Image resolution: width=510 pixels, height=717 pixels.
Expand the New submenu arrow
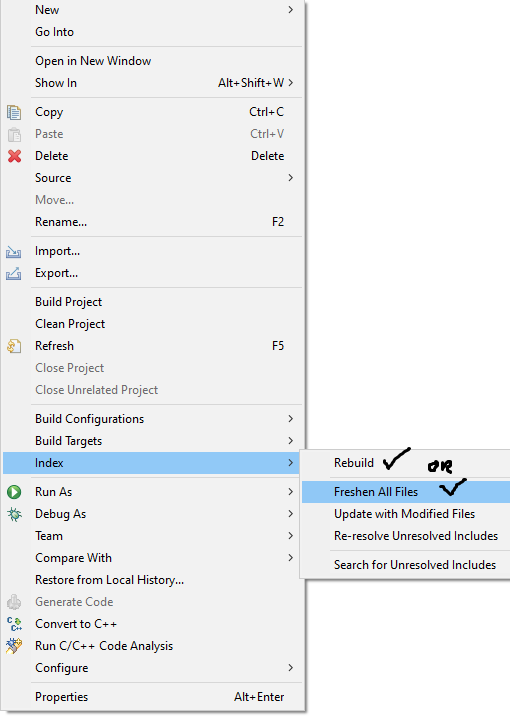[290, 10]
